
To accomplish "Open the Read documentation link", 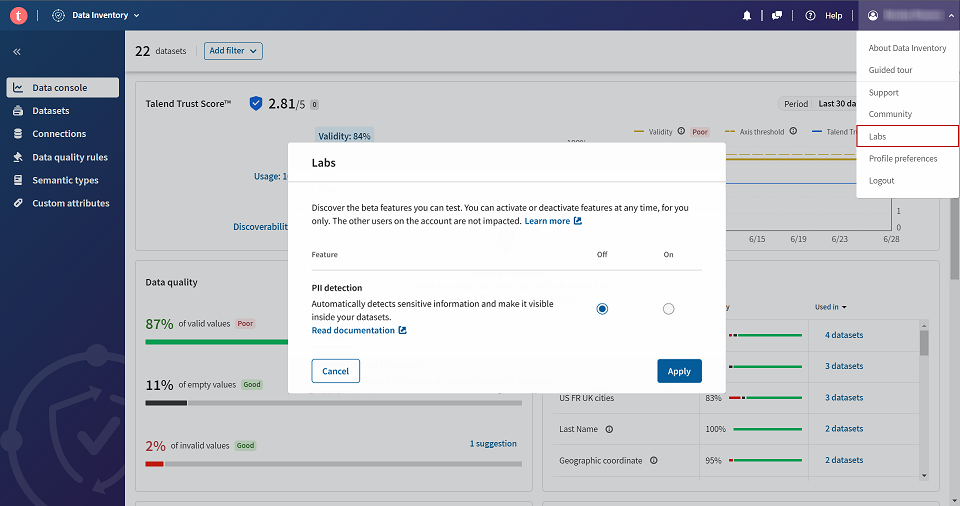I will (x=353, y=330).
